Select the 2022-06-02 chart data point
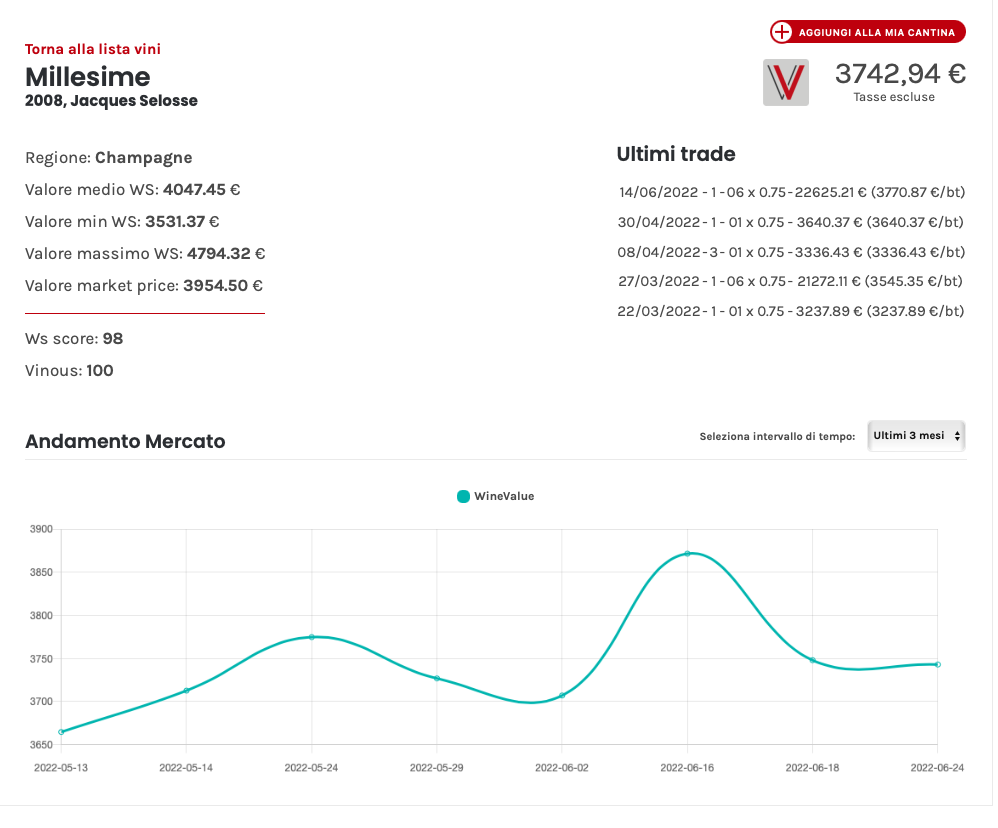 (562, 696)
